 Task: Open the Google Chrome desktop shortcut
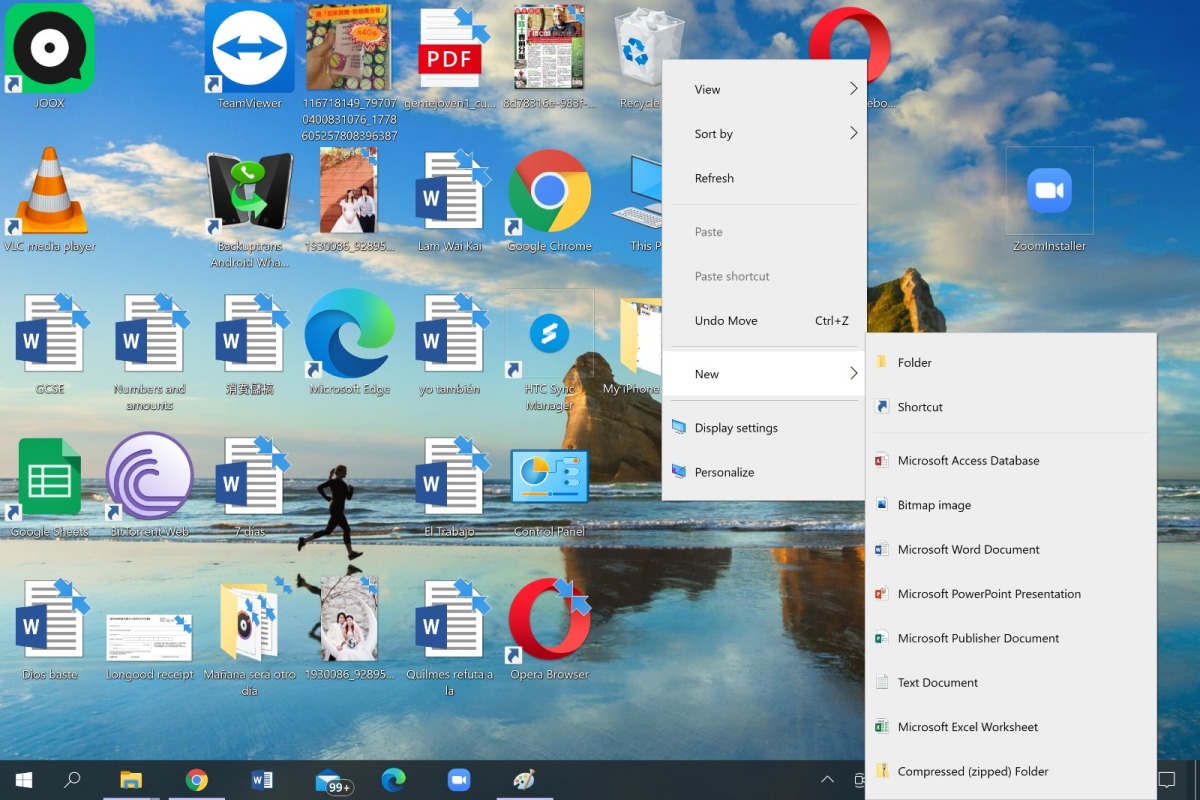tap(550, 200)
